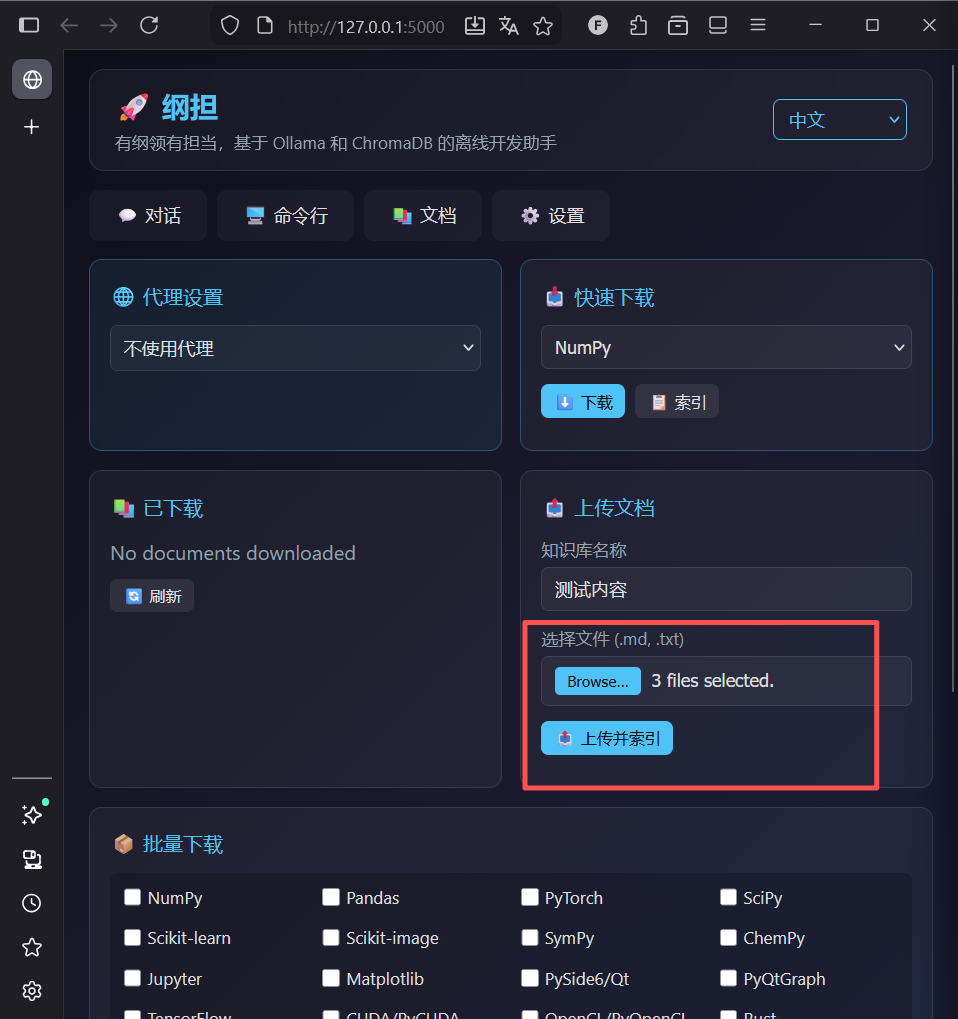Click the 纲担 title text
Image resolution: width=958 pixels, height=1019 pixels.
pyautogui.click(x=189, y=108)
